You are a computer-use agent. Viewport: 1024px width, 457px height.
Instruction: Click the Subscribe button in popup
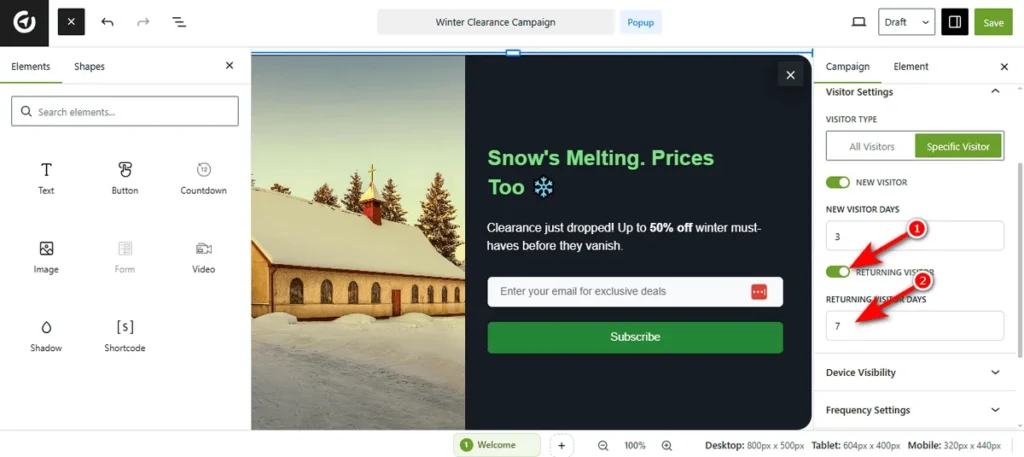point(635,337)
